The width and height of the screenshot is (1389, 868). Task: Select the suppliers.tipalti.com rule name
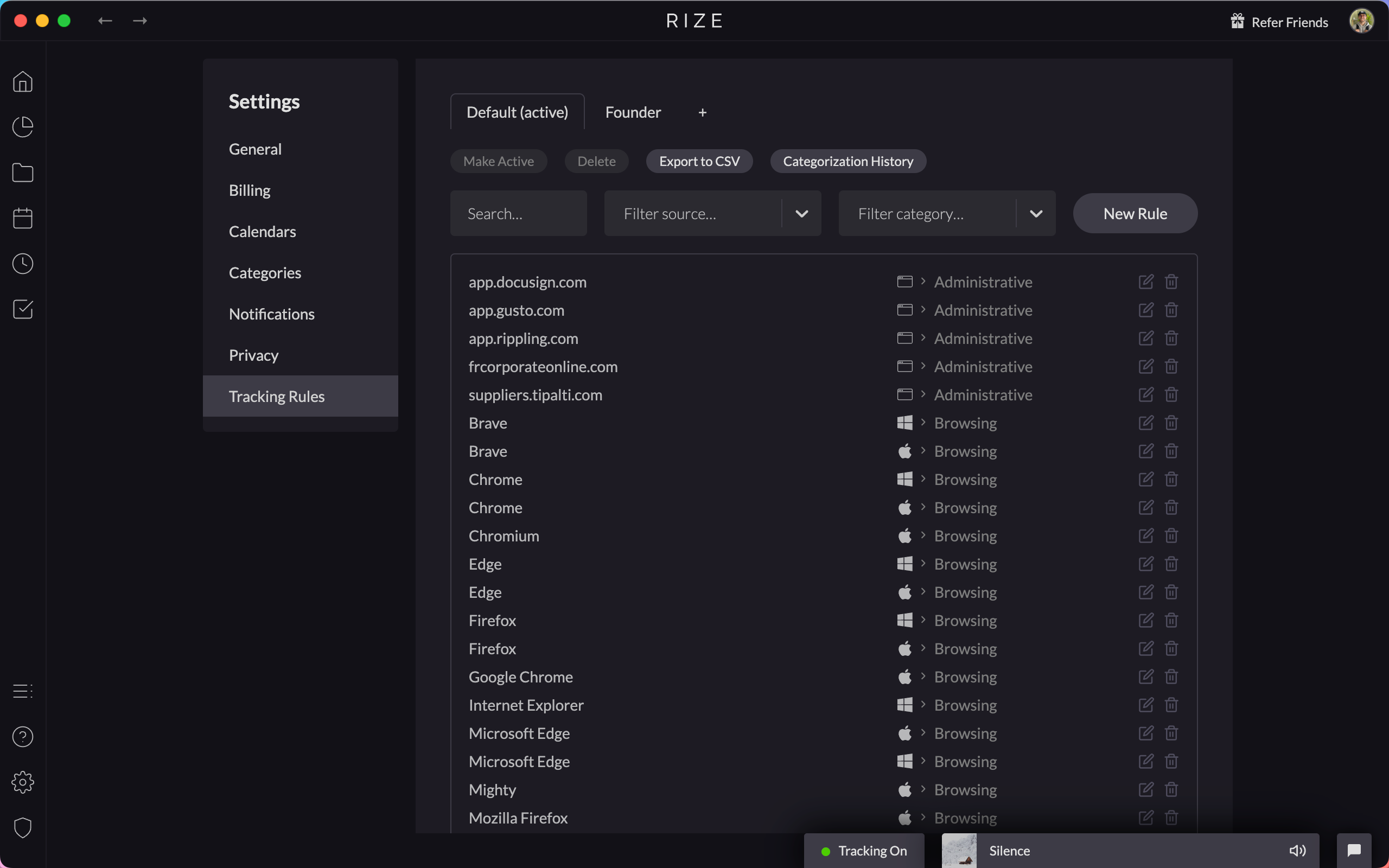tap(535, 394)
